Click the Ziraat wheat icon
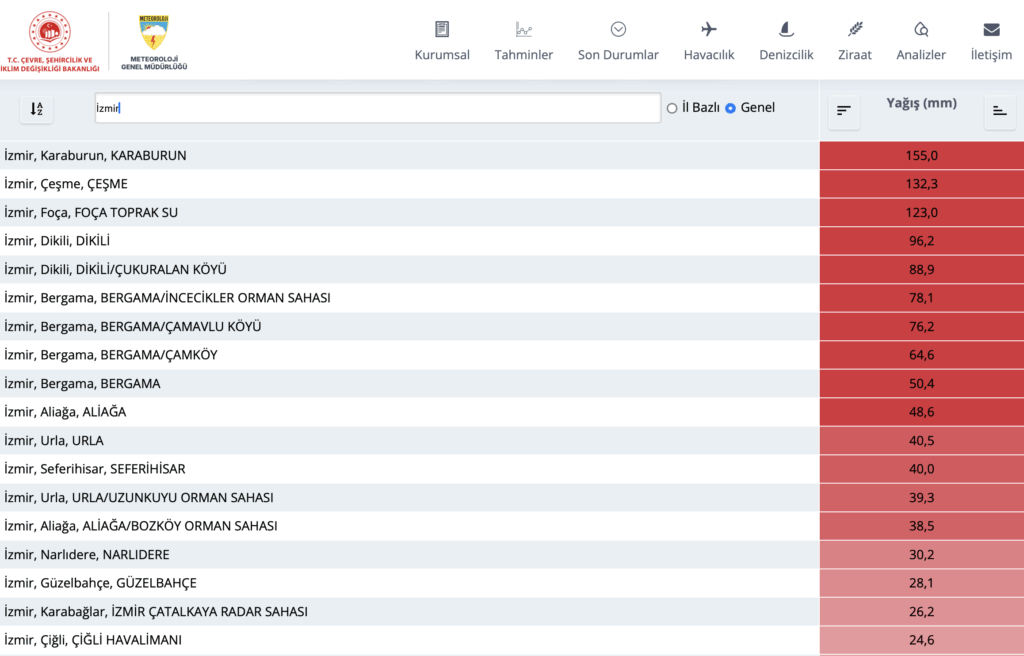This screenshot has height=656, width=1024. (x=855, y=29)
